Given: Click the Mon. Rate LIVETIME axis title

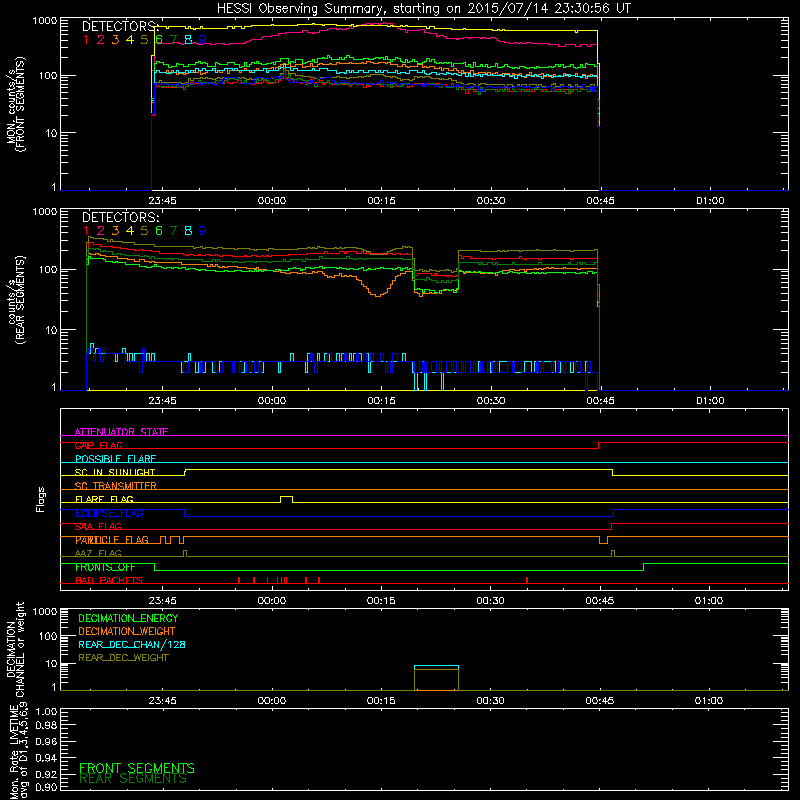Looking at the screenshot, I should click(18, 751).
